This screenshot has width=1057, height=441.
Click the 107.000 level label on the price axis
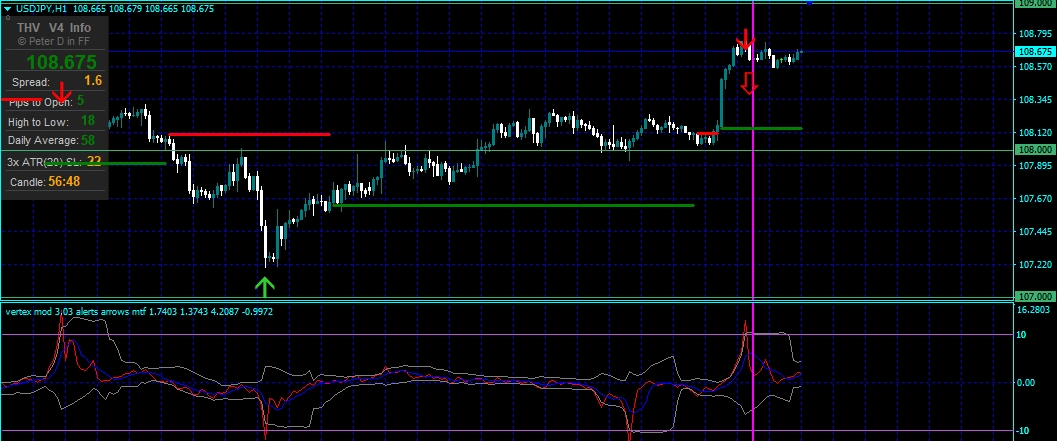pos(1035,297)
